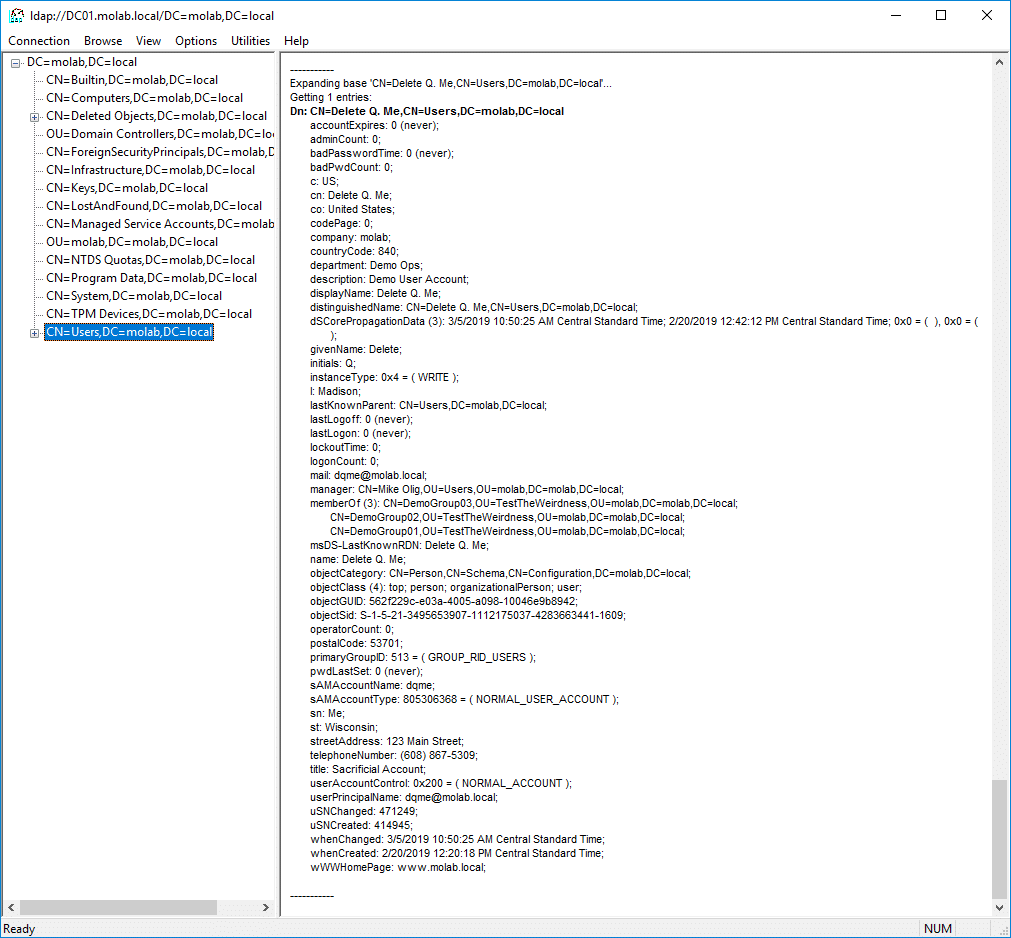
Task: Click the mail: dqme@molab.local line
Action: point(368,476)
